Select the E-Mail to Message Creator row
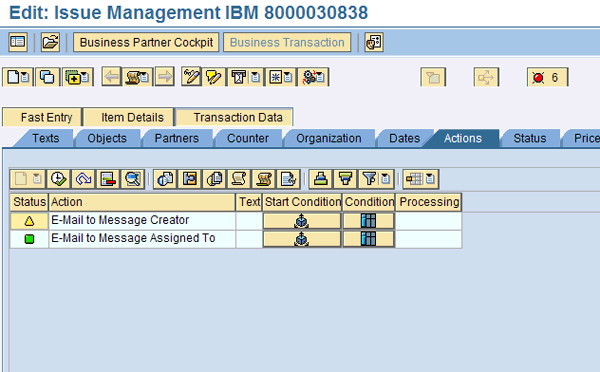Screen dimensions: 600x372 [236, 221]
